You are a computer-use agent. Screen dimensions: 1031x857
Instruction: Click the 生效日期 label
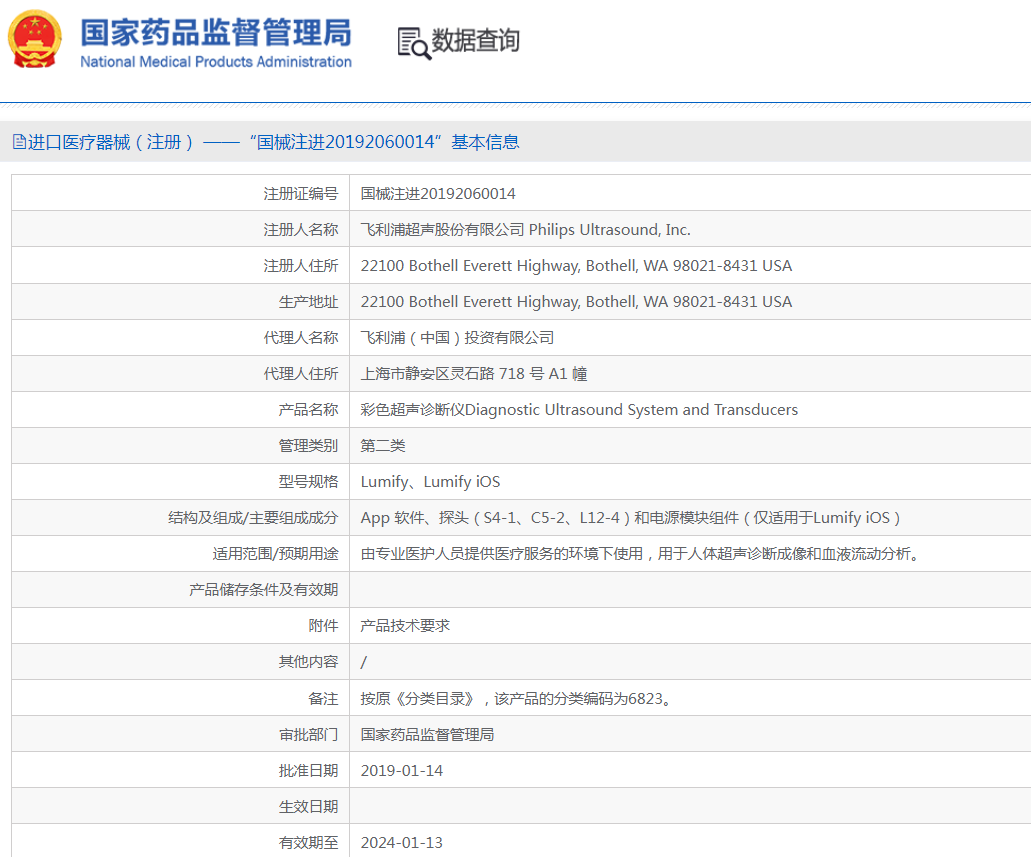click(308, 807)
